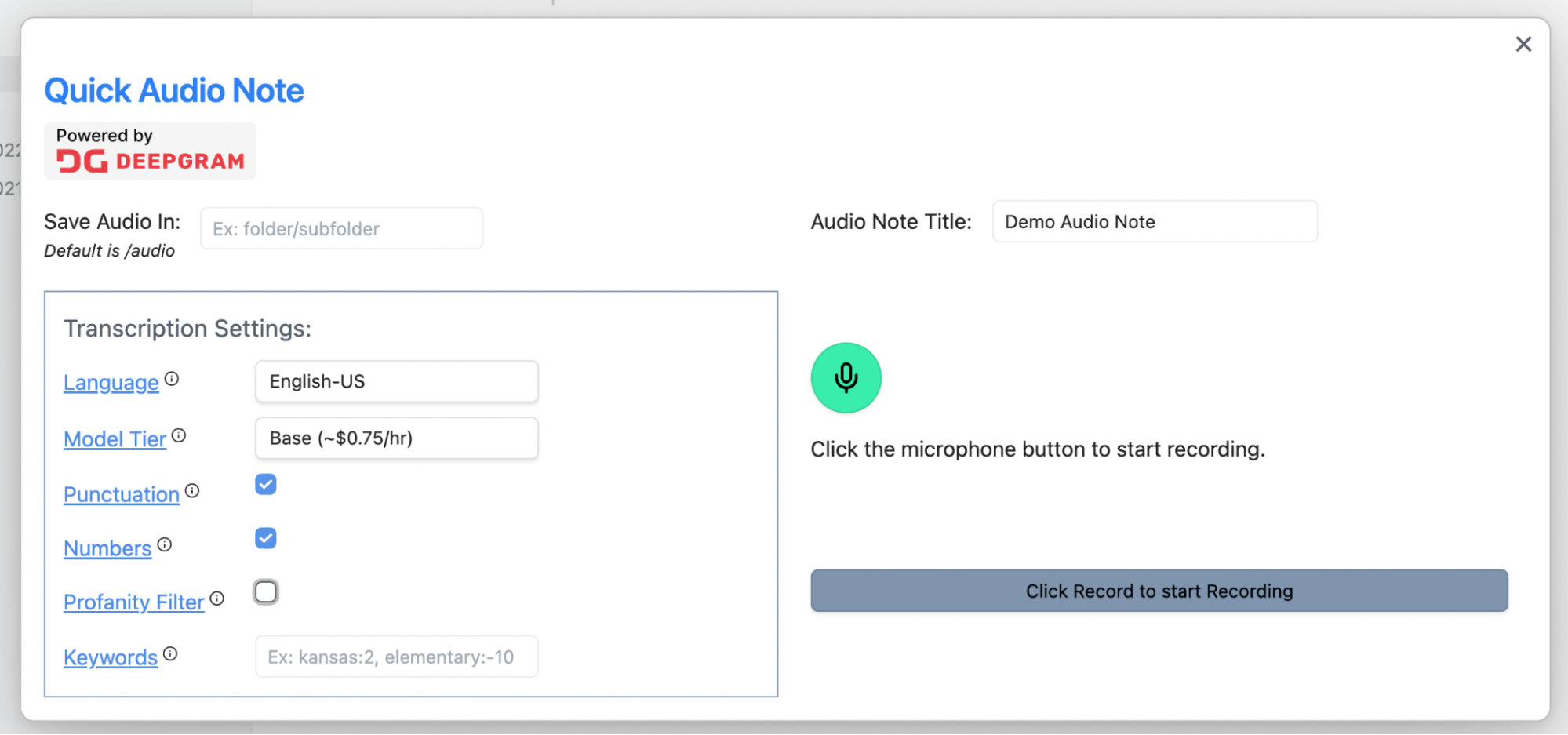Click the info icon next to Language
Screen dimensions: 1568x735
coord(172,380)
